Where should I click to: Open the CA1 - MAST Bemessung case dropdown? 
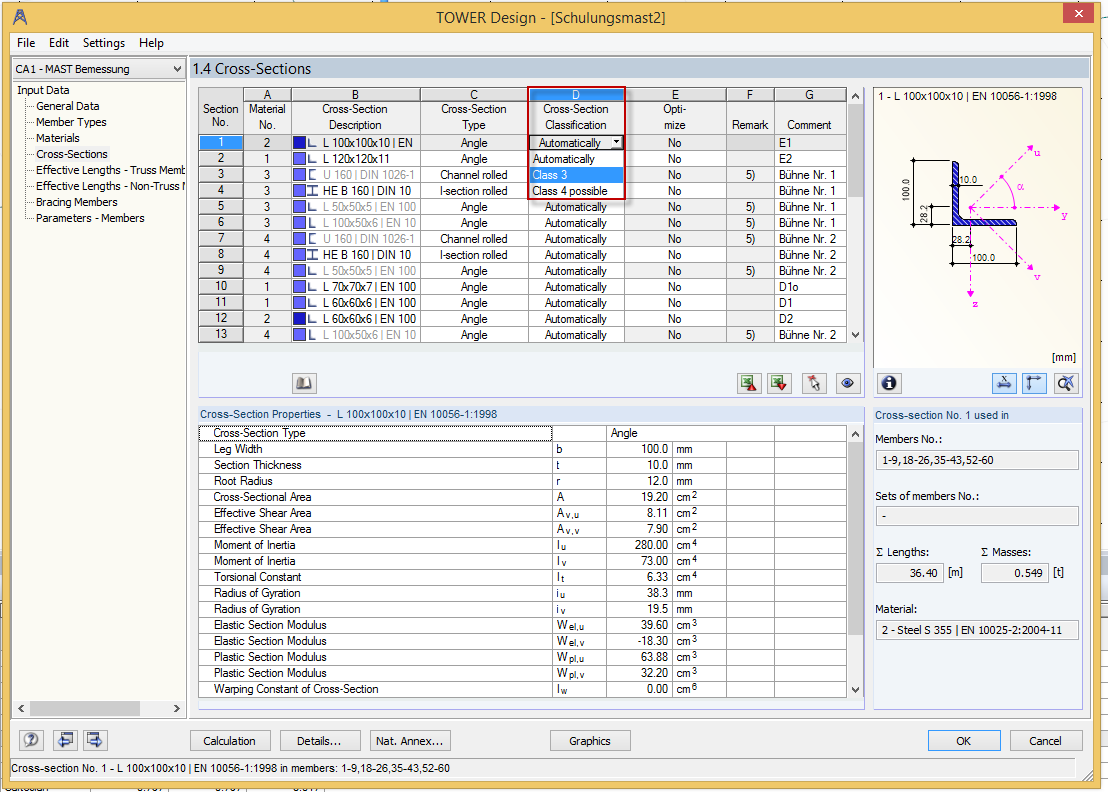98,69
